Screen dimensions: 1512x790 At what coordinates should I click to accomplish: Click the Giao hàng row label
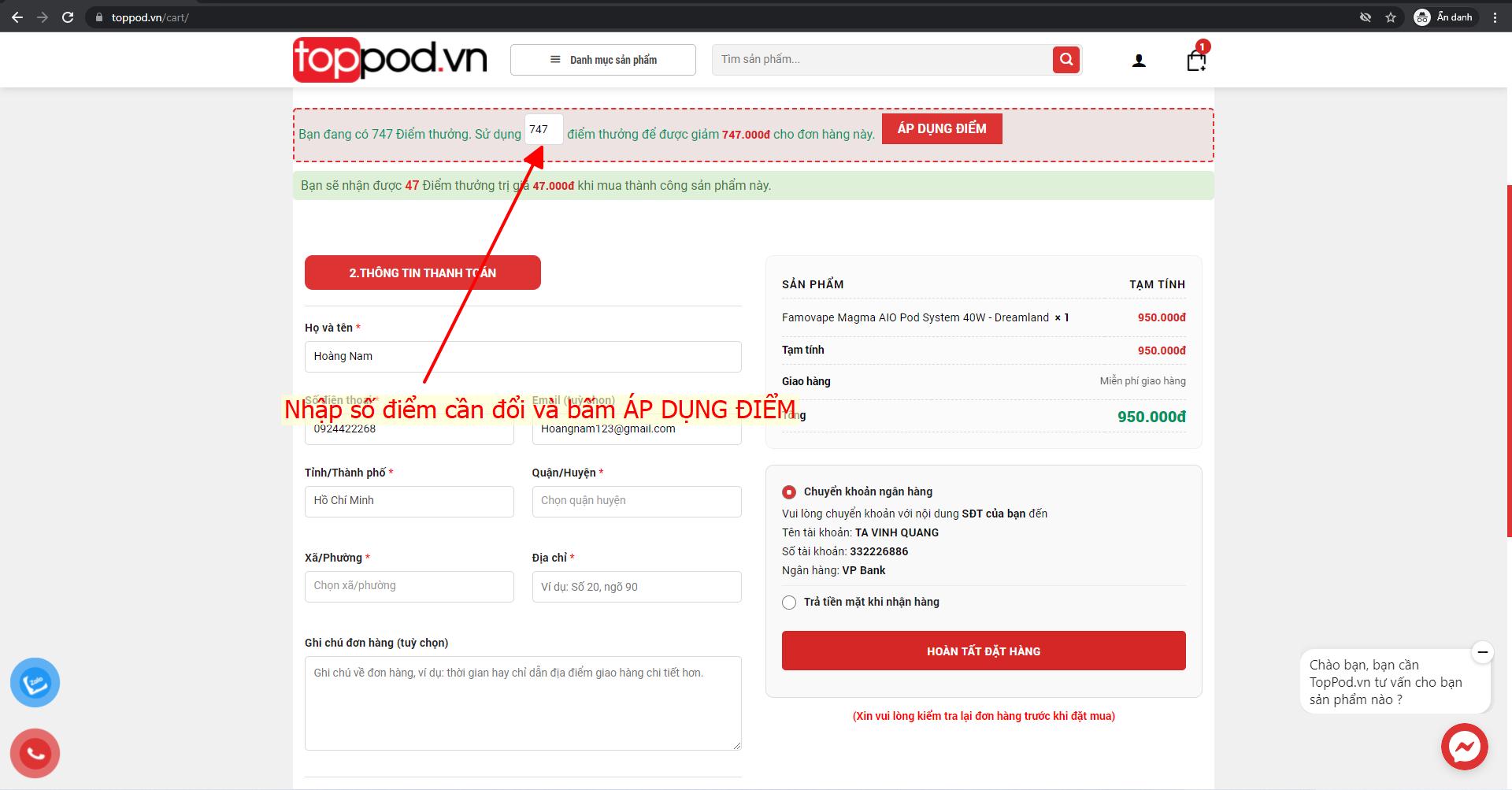point(806,381)
